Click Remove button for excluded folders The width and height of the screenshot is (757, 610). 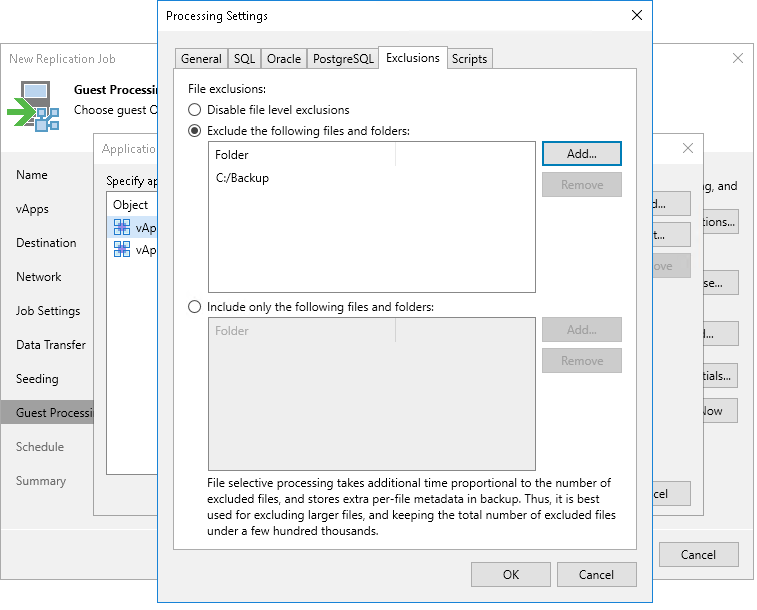tap(582, 185)
